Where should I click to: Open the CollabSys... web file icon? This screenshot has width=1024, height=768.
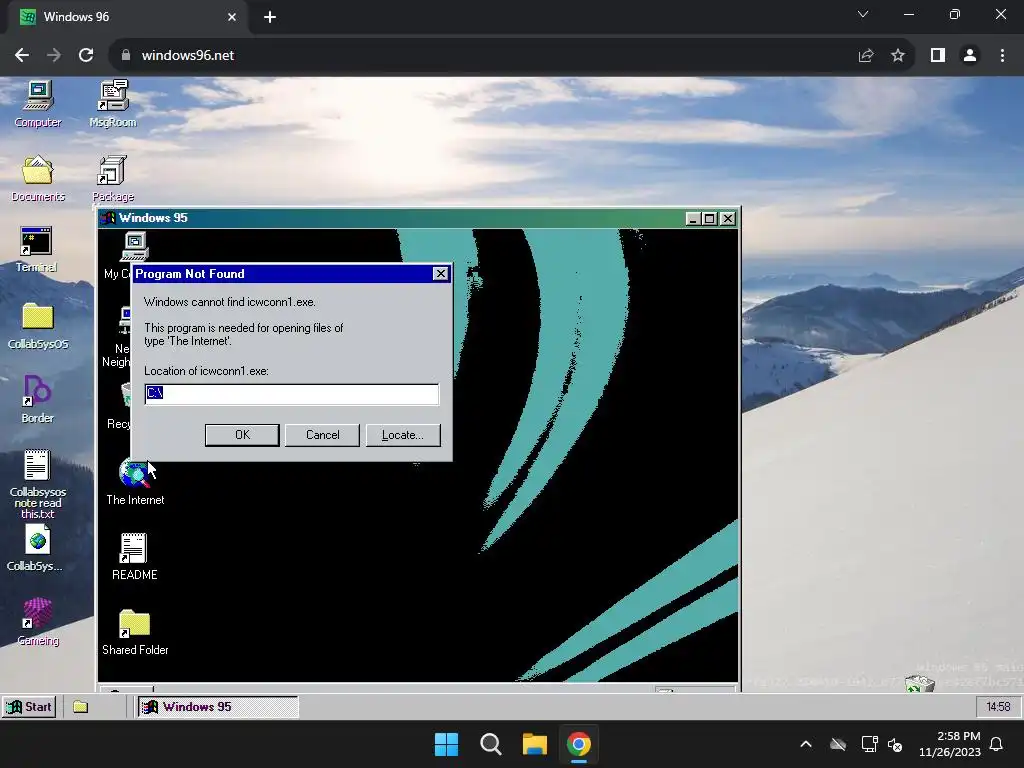click(x=37, y=549)
